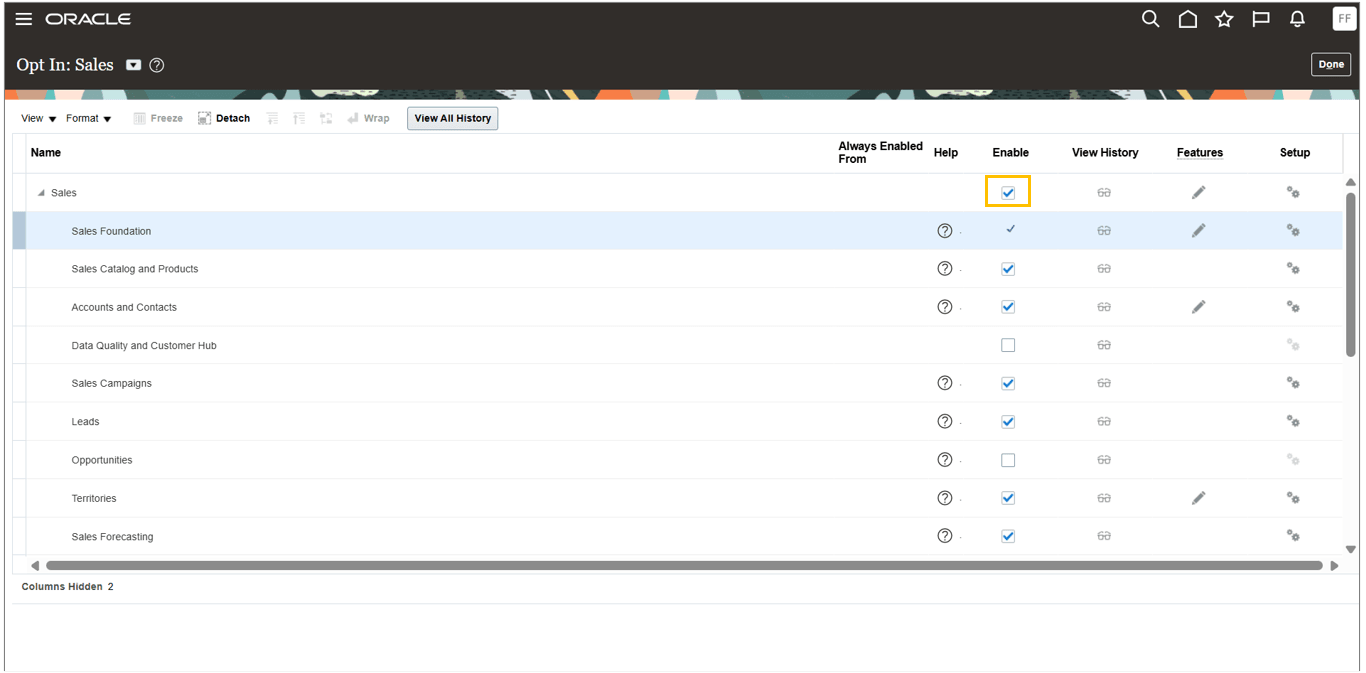This screenshot has width=1366, height=673.
Task: Click the horizontal scrollbar thumb
Action: coord(684,565)
